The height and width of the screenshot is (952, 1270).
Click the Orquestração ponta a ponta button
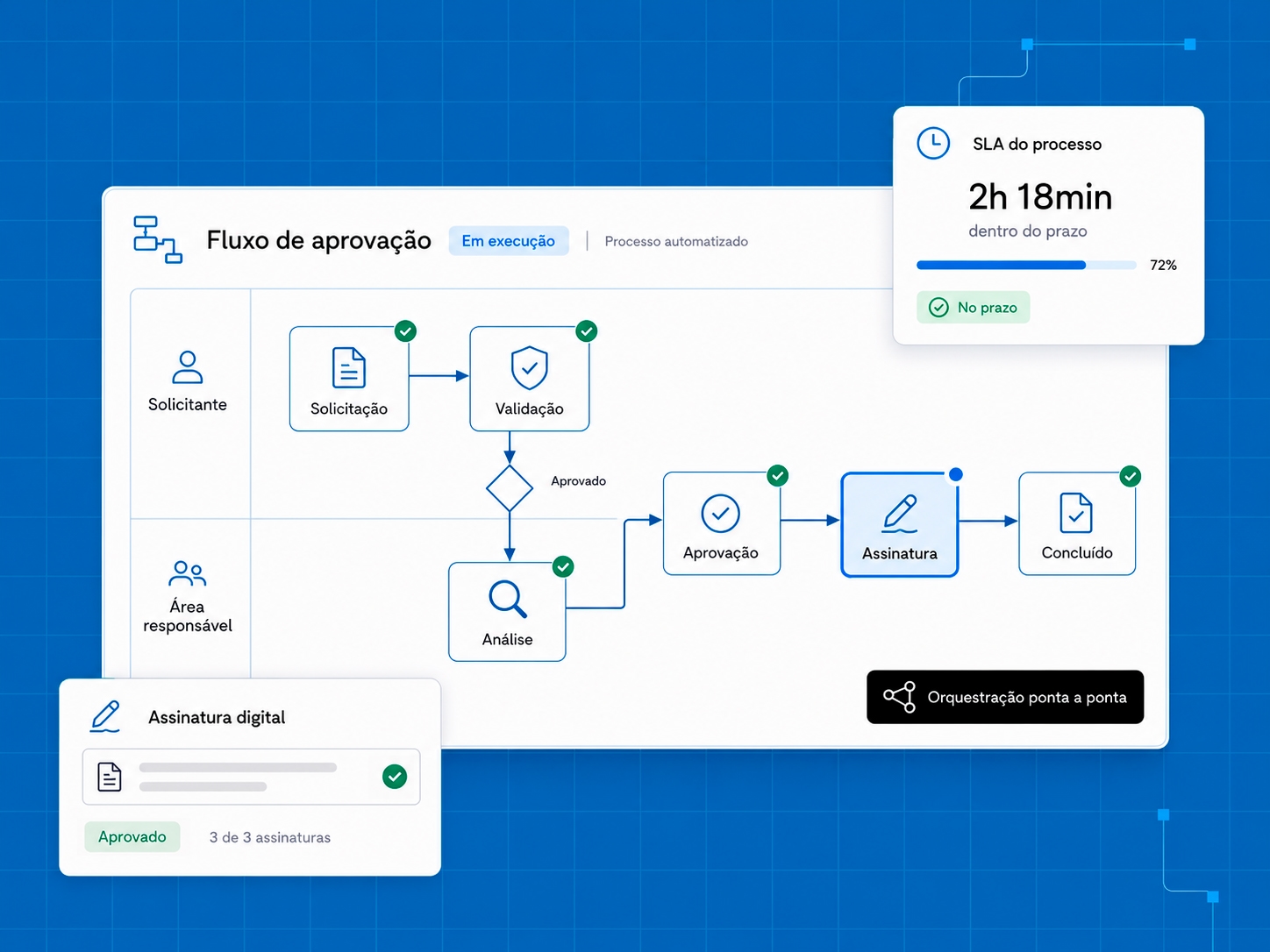tap(1005, 697)
